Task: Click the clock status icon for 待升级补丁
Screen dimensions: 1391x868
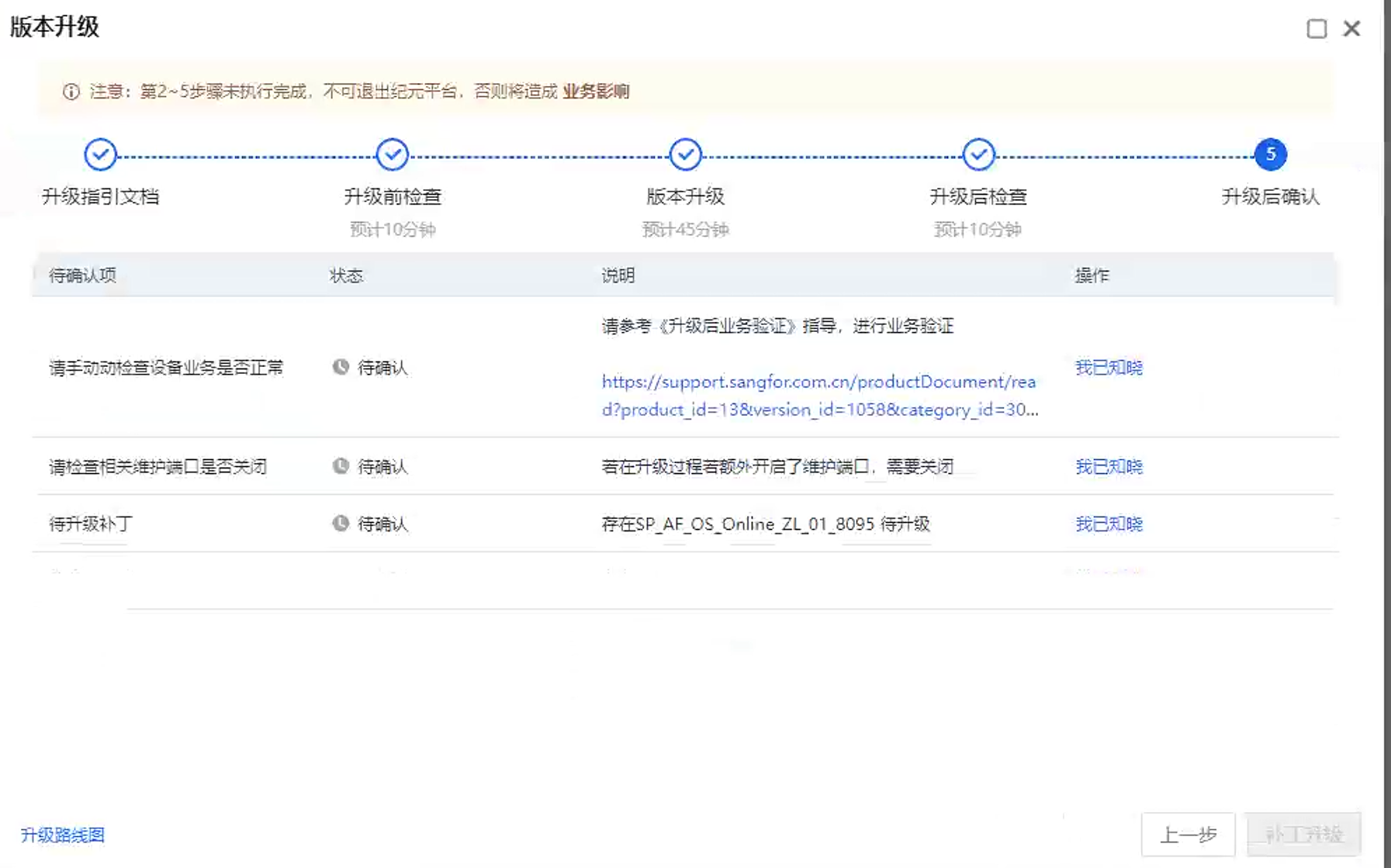Action: 341,524
